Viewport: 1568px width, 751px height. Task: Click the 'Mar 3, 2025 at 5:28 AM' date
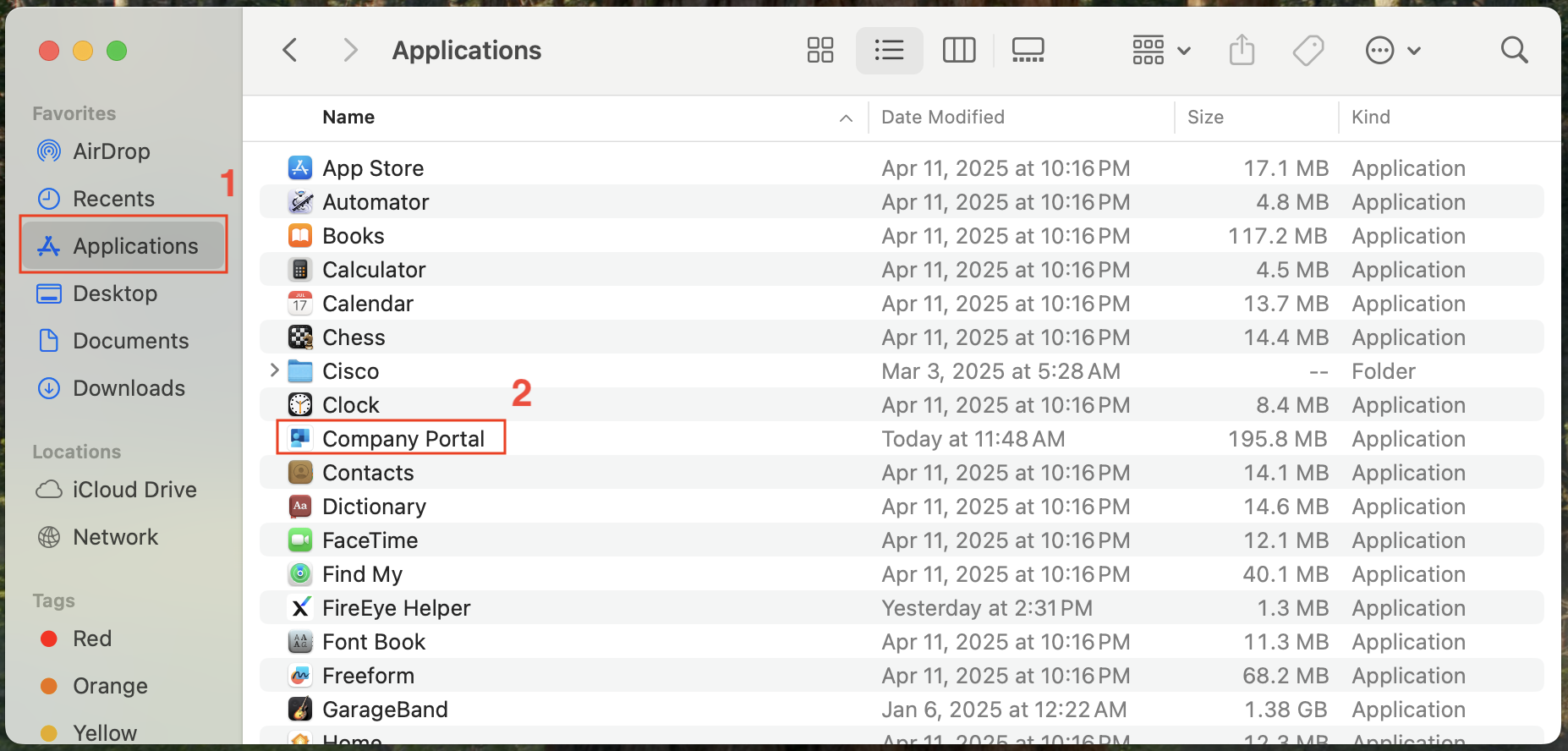[x=1001, y=371]
